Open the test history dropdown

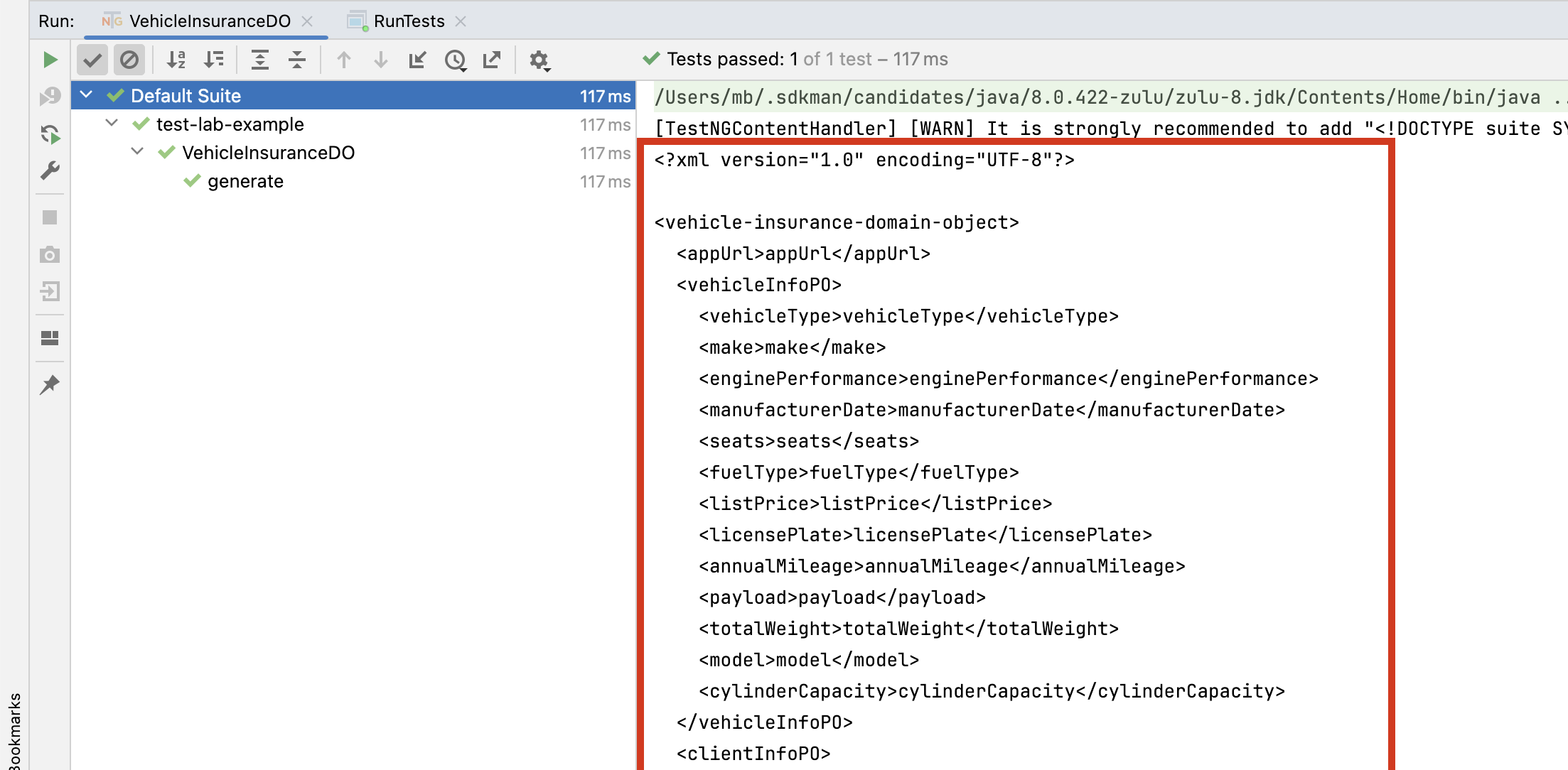456,60
